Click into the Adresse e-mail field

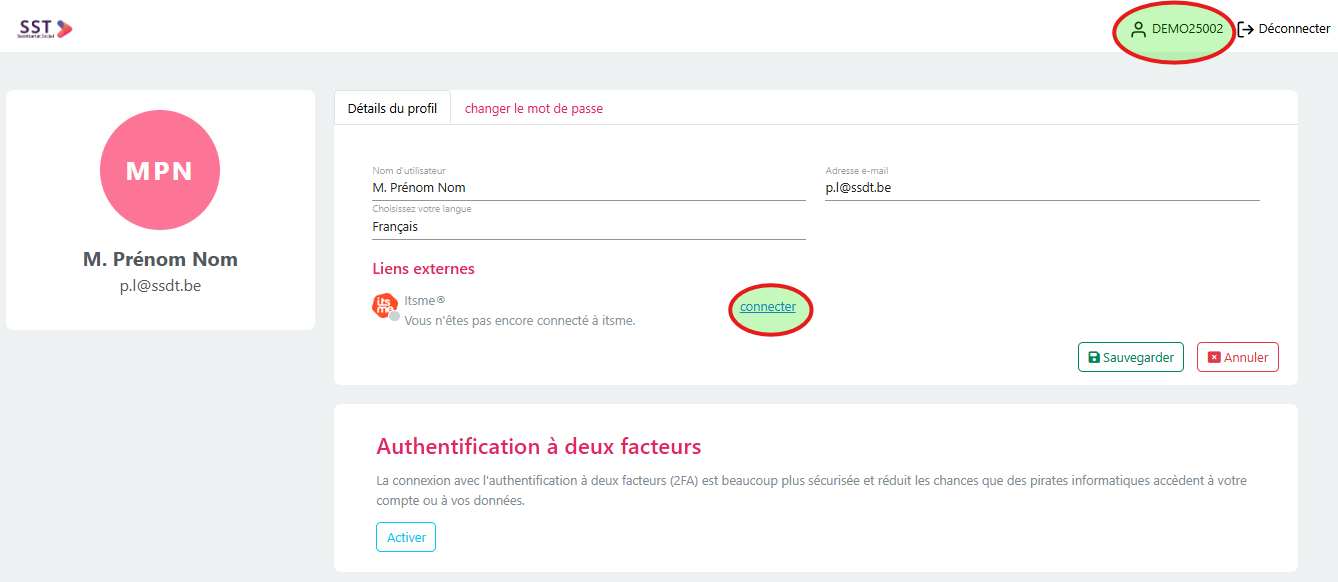click(1042, 187)
